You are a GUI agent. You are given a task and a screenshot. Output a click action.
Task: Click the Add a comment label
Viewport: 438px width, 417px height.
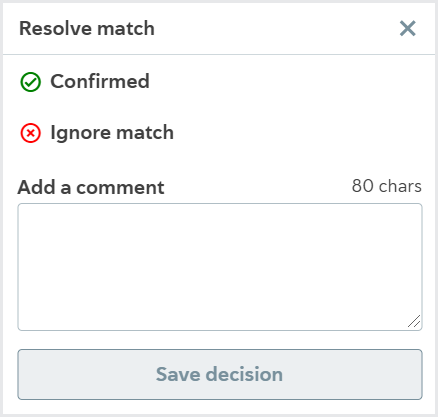click(x=91, y=187)
